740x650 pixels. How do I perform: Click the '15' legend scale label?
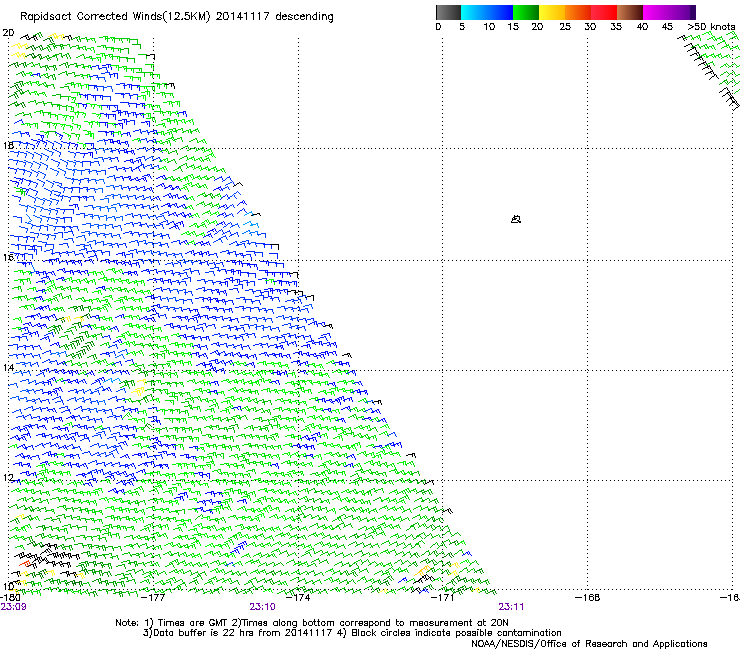click(x=513, y=27)
